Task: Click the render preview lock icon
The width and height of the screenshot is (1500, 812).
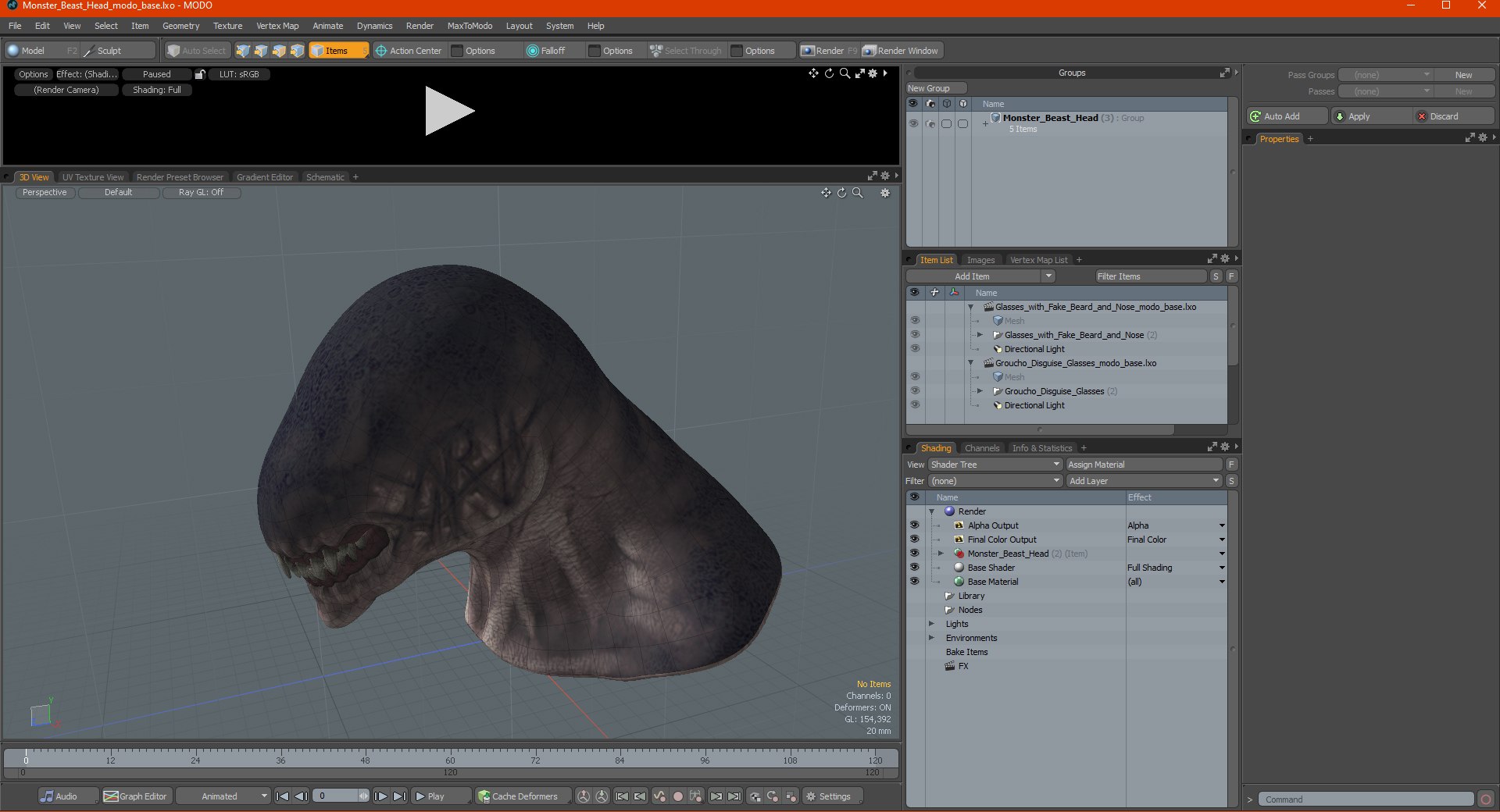Action: (x=200, y=74)
